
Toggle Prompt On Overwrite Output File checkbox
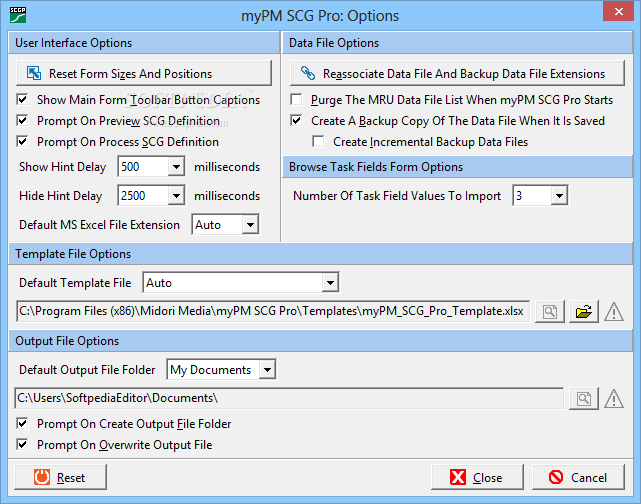22,444
